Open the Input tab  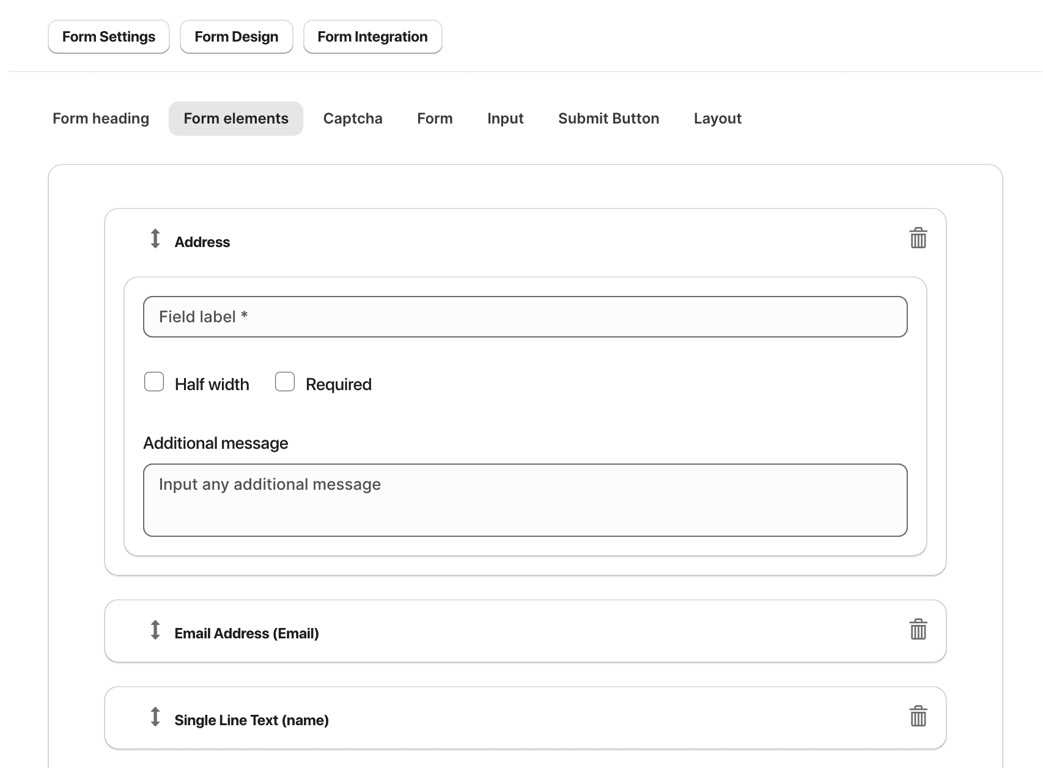[x=505, y=118]
